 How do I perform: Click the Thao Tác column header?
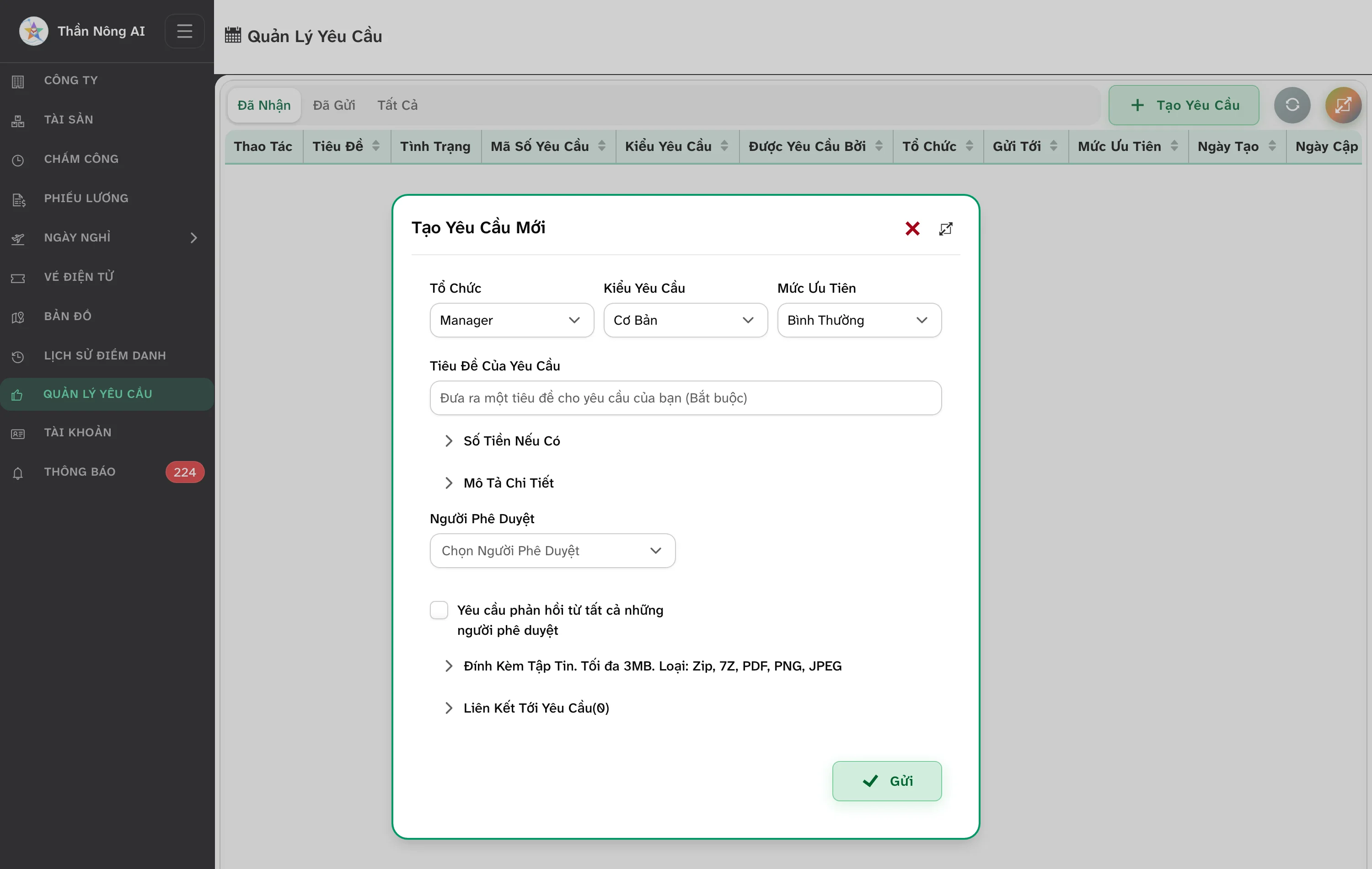263,146
